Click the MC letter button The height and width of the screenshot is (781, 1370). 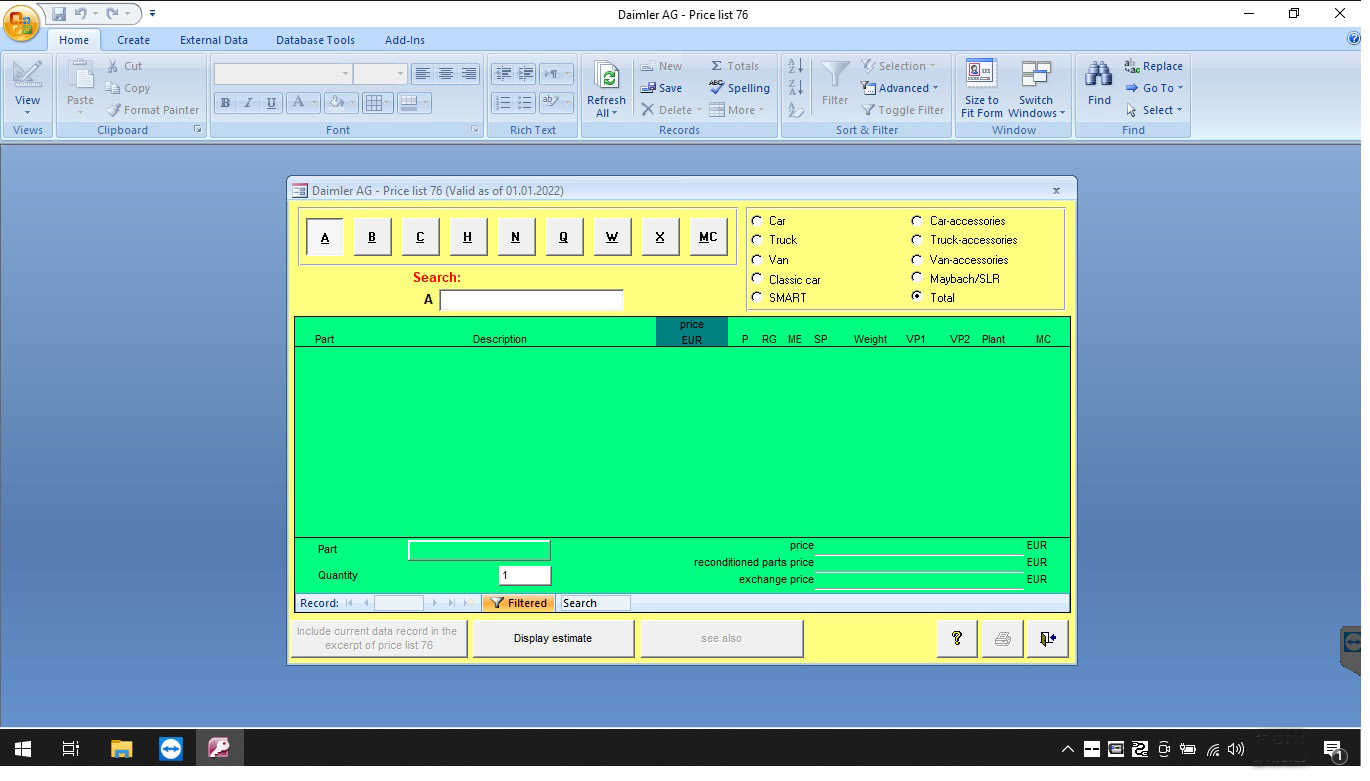tap(708, 238)
